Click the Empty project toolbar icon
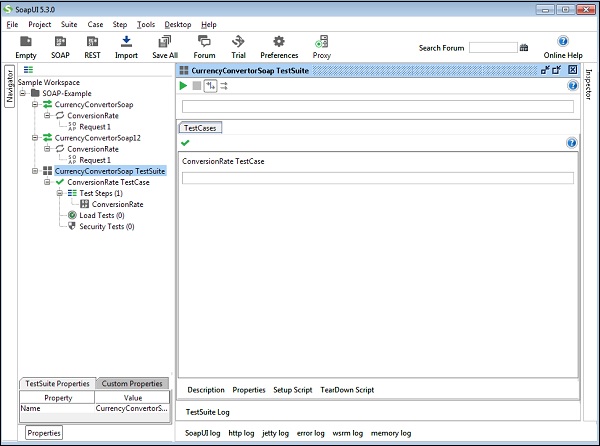Screen dimensions: 600x446 tap(25, 42)
